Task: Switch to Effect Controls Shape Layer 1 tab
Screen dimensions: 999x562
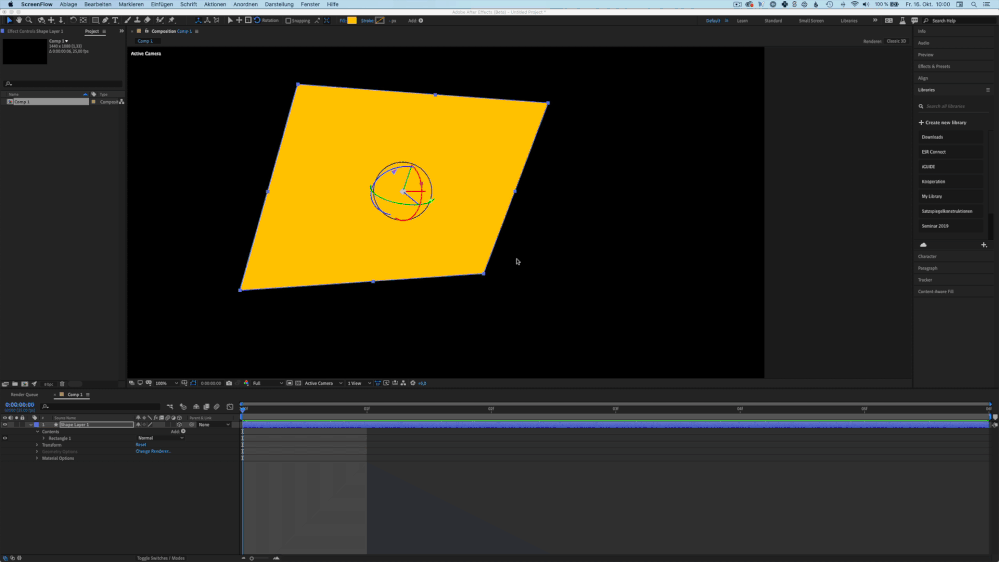Action: click(35, 31)
